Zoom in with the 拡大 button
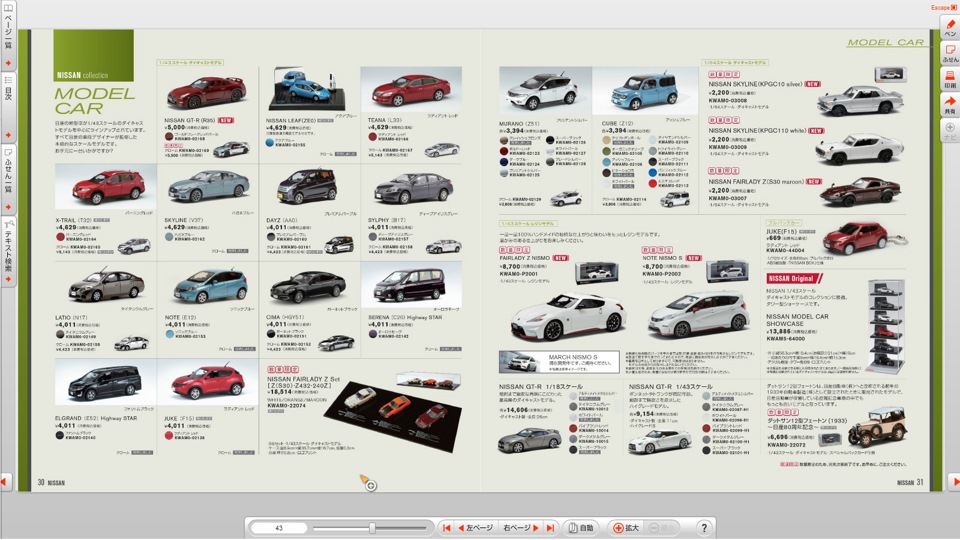 626,528
